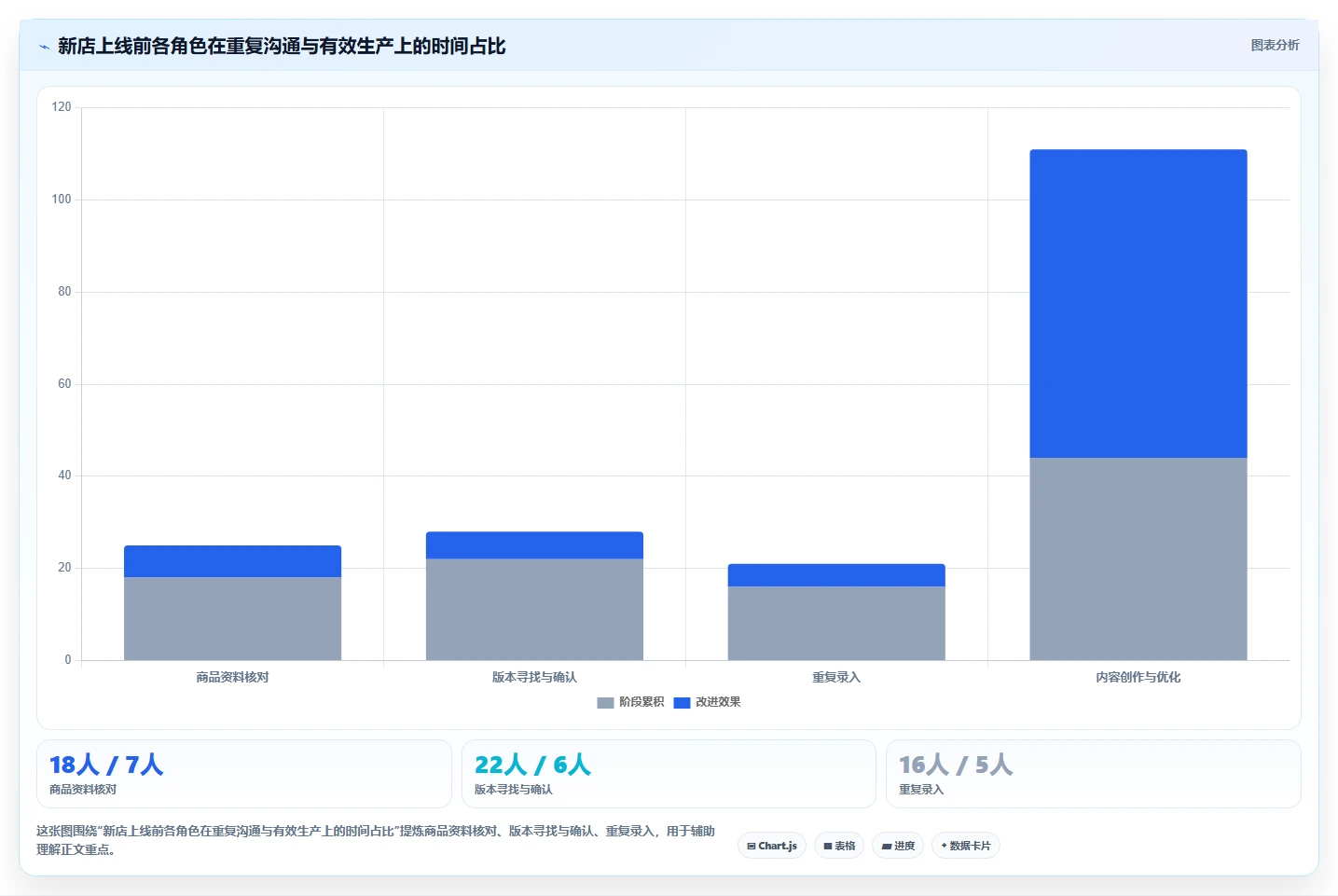
Task: Click the 100 y-axis value
Action: pyautogui.click(x=62, y=200)
